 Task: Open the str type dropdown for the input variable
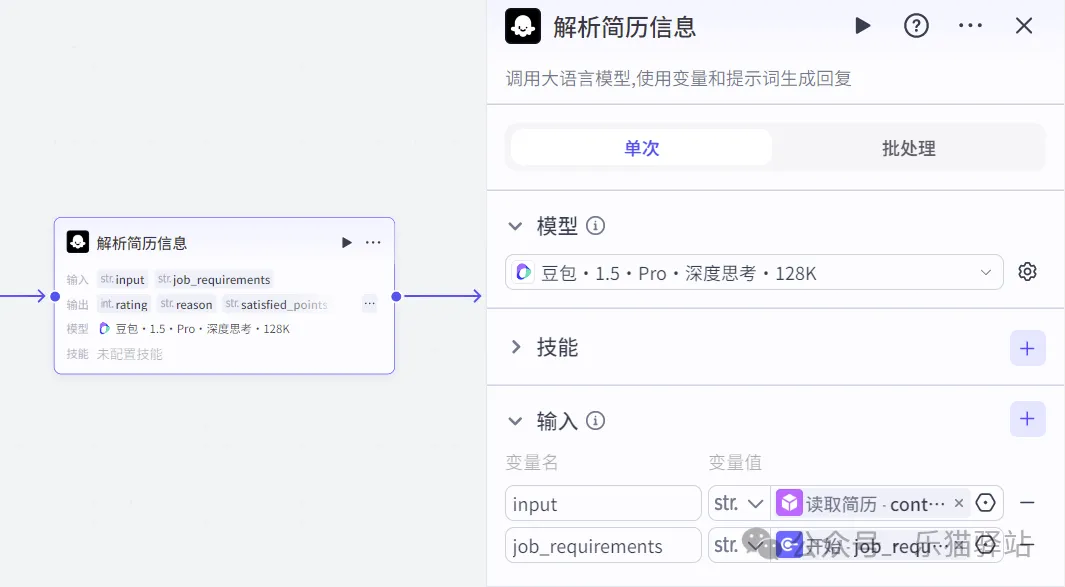pyautogui.click(x=739, y=504)
